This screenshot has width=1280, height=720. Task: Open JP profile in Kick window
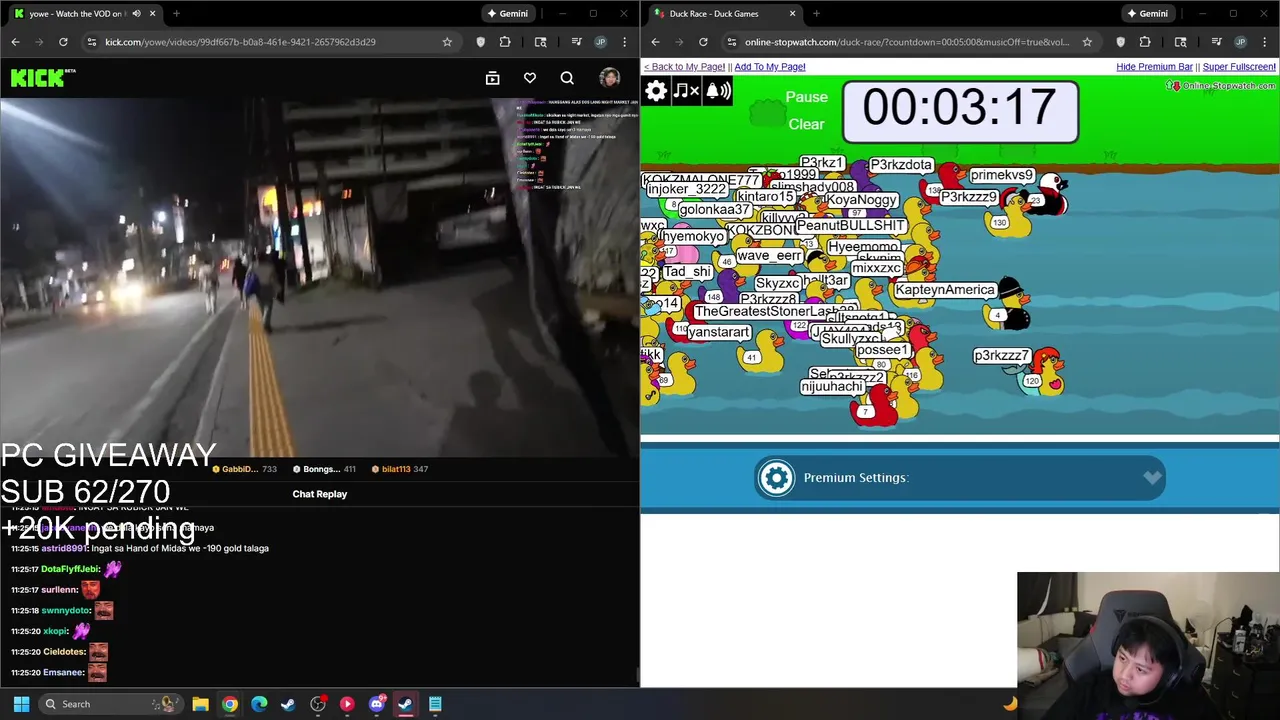point(600,42)
